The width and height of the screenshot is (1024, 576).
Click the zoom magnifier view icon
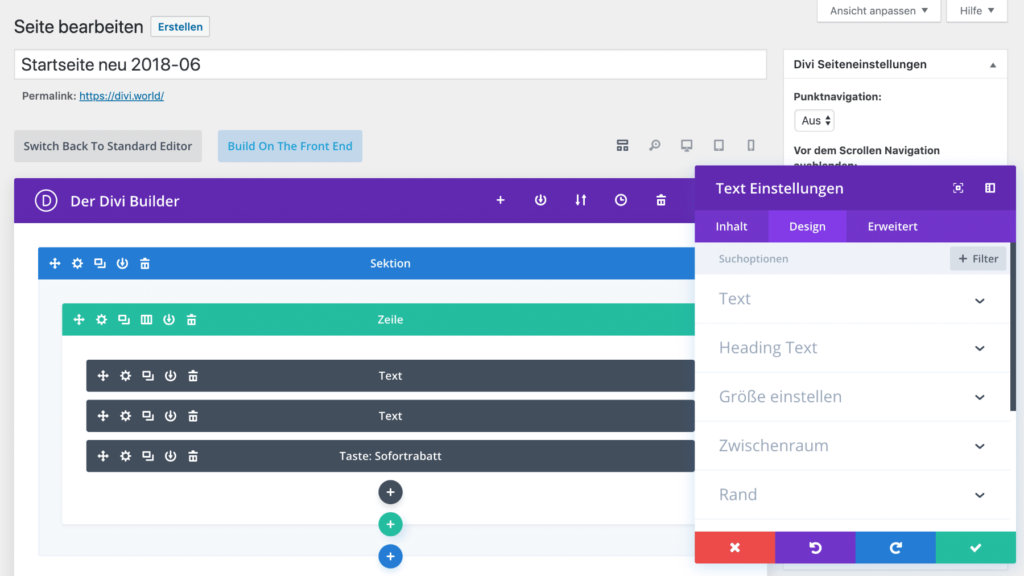(654, 145)
